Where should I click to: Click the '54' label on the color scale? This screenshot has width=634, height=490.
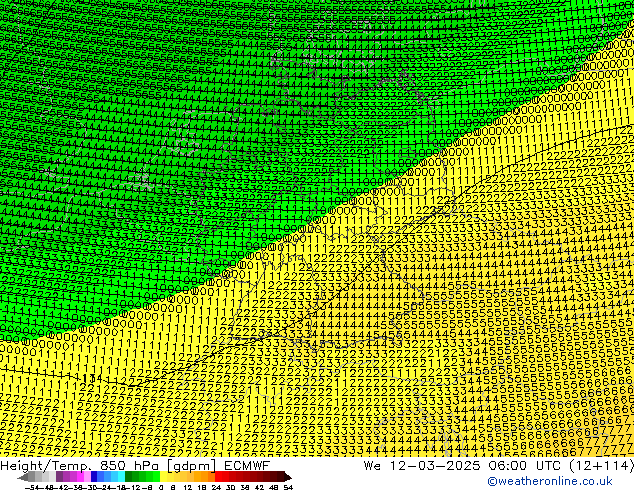coord(288,487)
